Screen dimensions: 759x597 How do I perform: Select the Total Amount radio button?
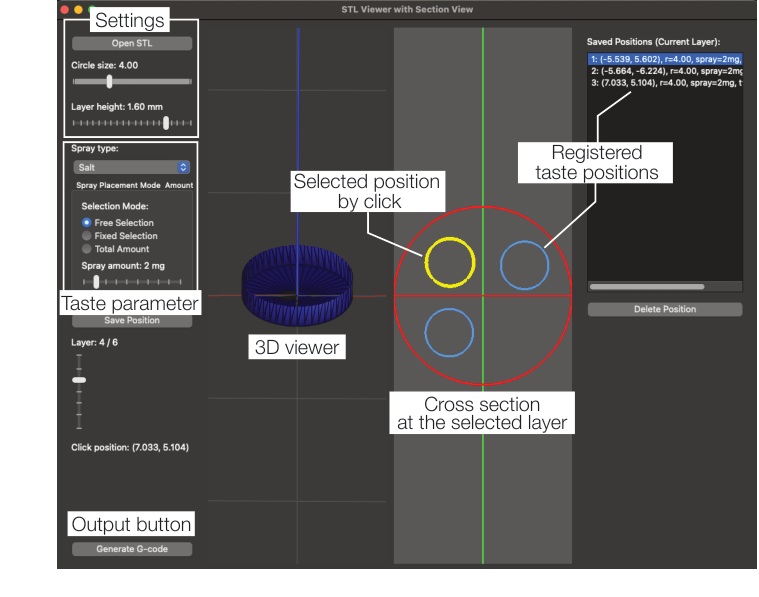click(87, 248)
